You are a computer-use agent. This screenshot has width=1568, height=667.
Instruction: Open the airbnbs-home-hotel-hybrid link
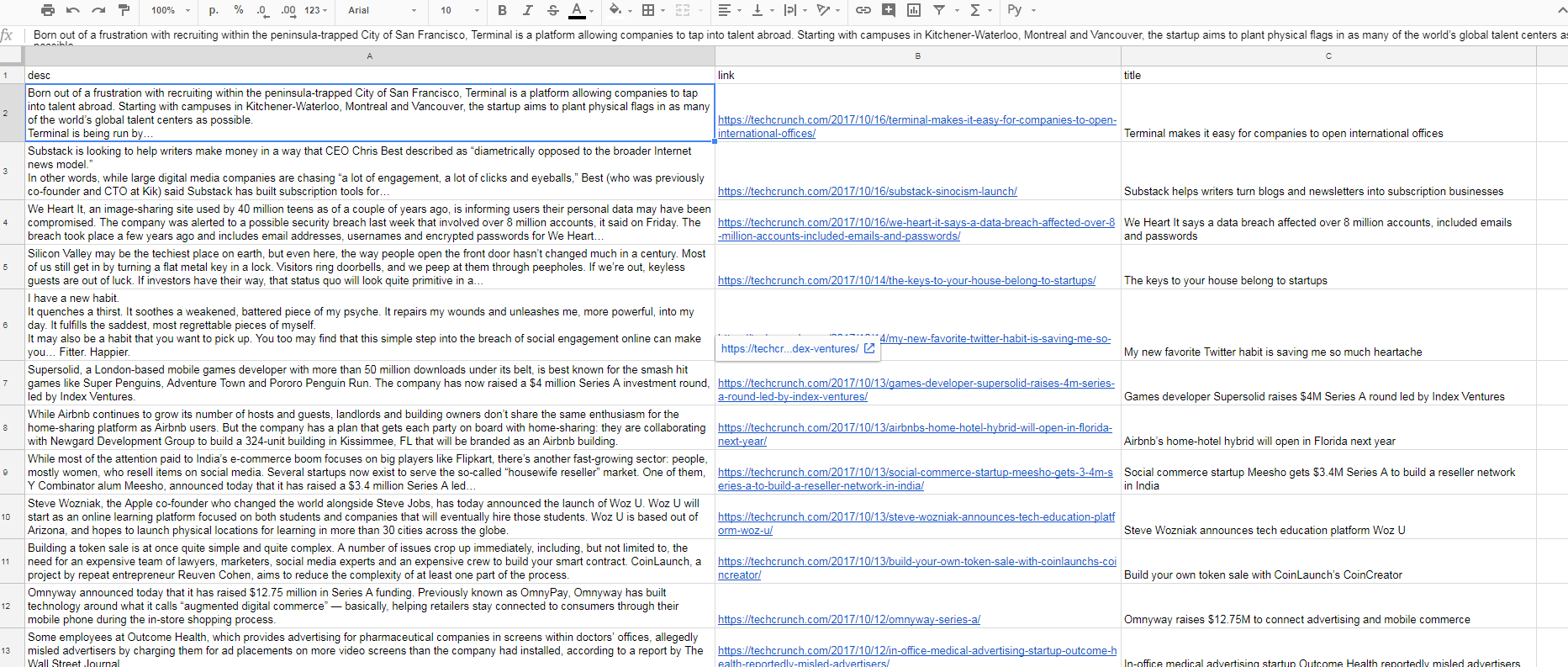coord(915,434)
